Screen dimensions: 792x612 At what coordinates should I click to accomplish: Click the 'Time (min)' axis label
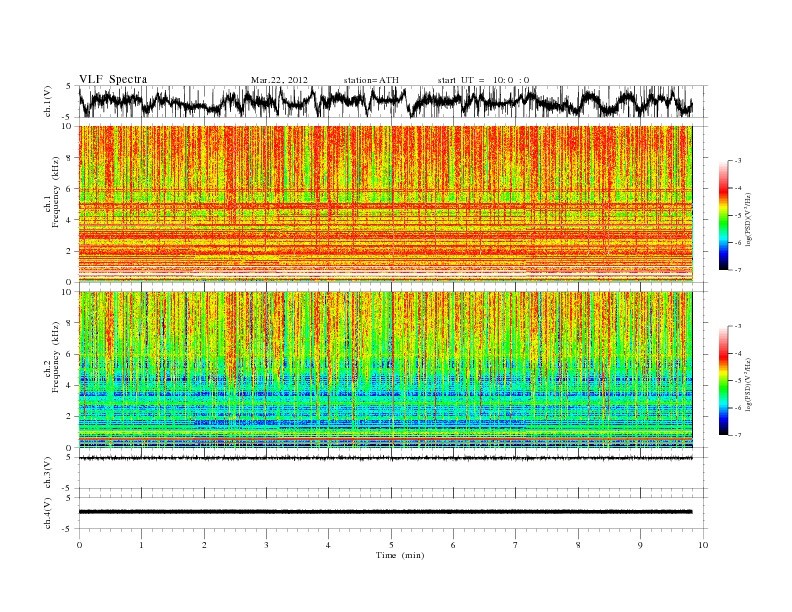click(x=400, y=555)
